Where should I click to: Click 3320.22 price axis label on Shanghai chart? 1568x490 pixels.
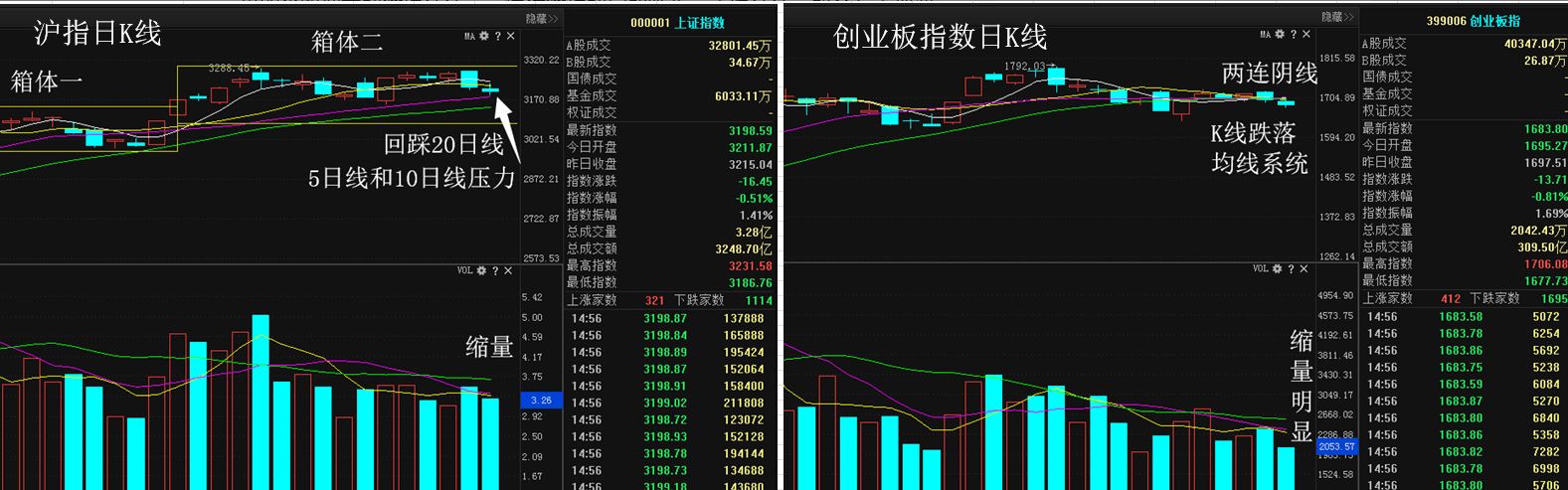tap(541, 61)
